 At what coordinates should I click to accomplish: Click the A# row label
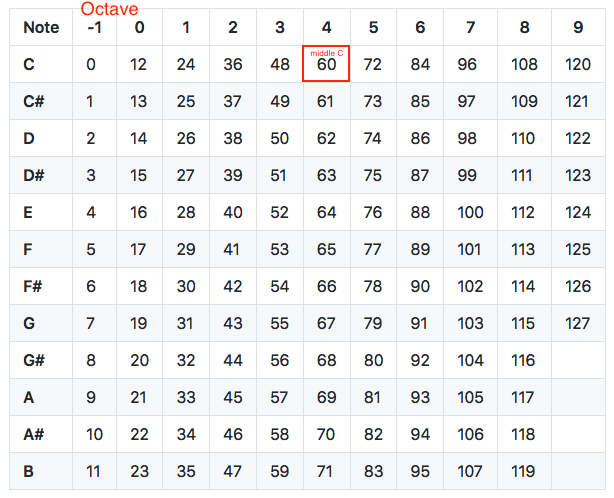click(37, 434)
